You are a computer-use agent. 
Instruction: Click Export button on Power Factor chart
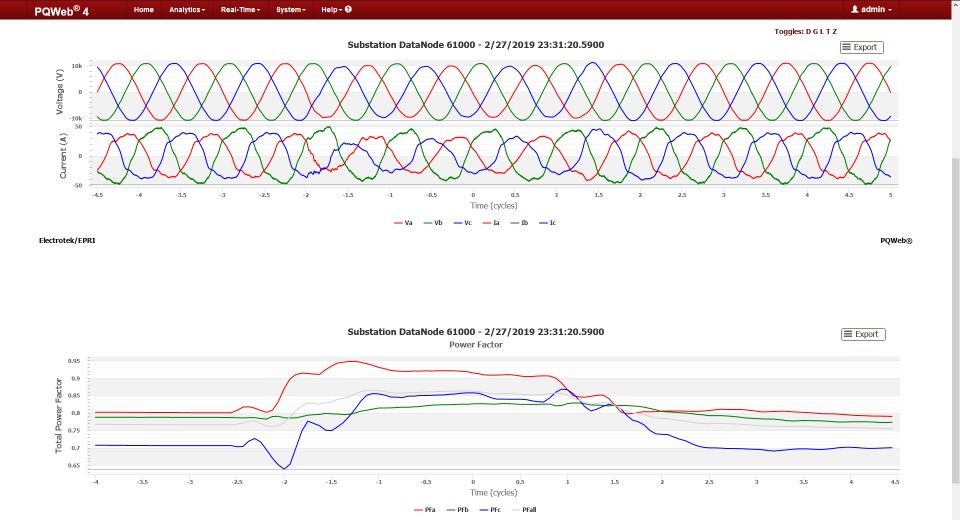[863, 334]
